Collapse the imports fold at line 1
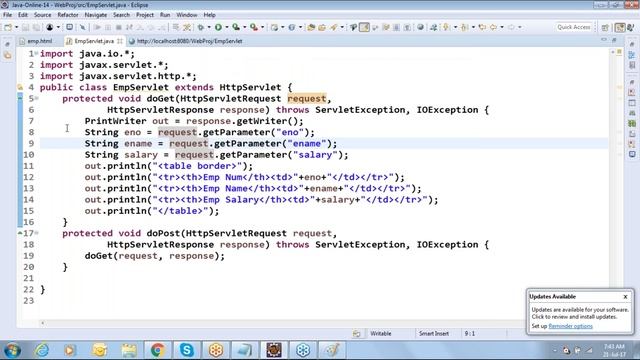The height and width of the screenshot is (360, 640). coord(36,53)
